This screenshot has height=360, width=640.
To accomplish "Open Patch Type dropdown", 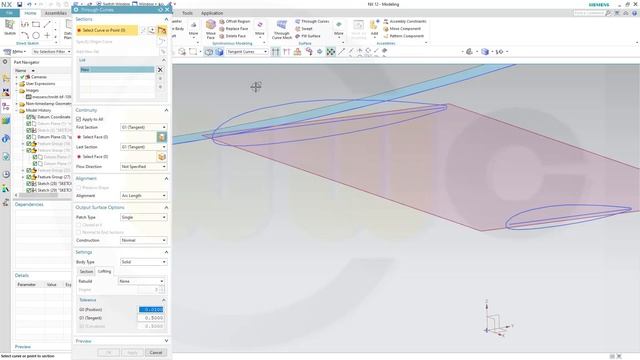I will pos(144,217).
